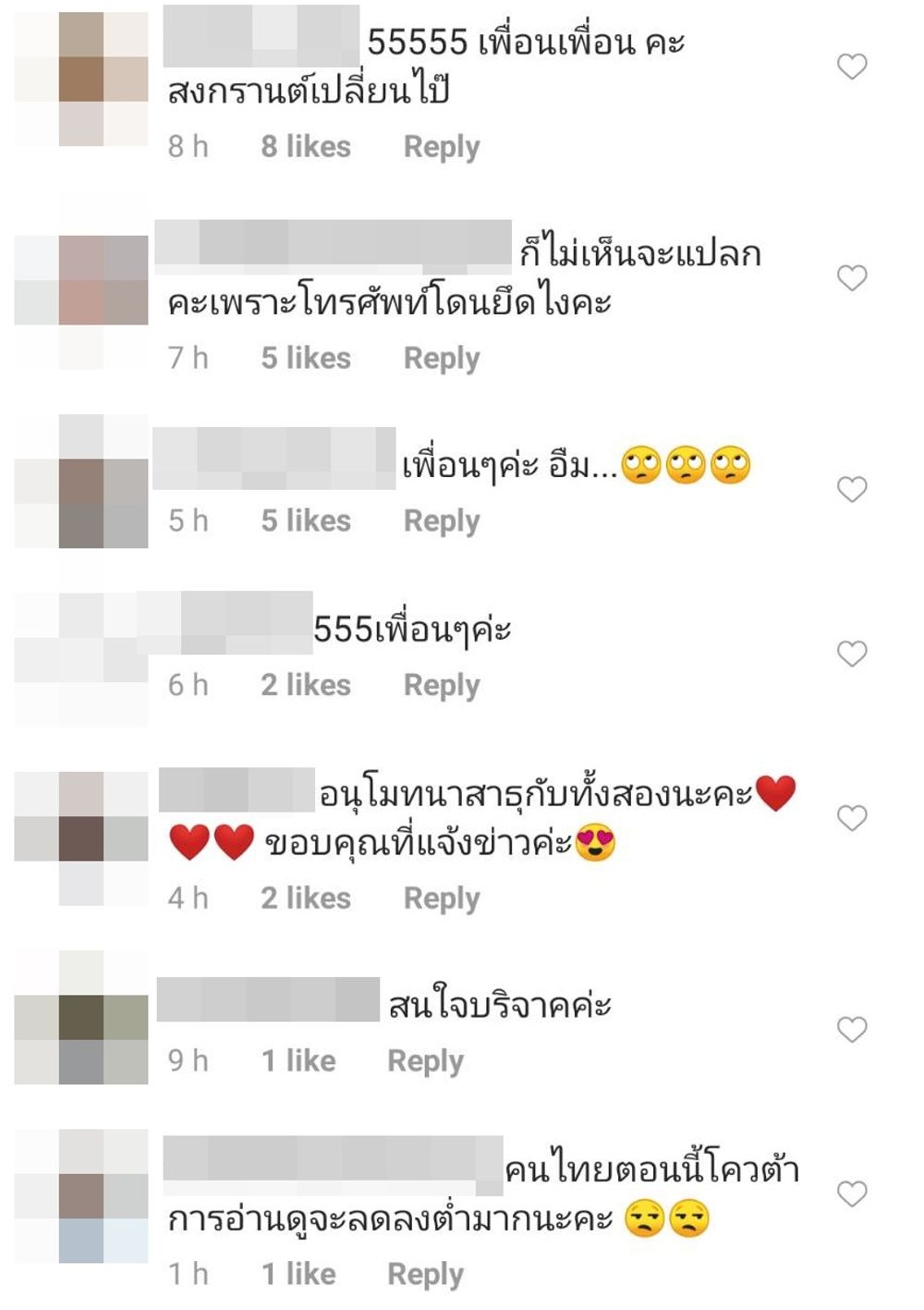Open blurred username on the 1 h comment
This screenshot has height=1310, width=924.
(333, 1159)
